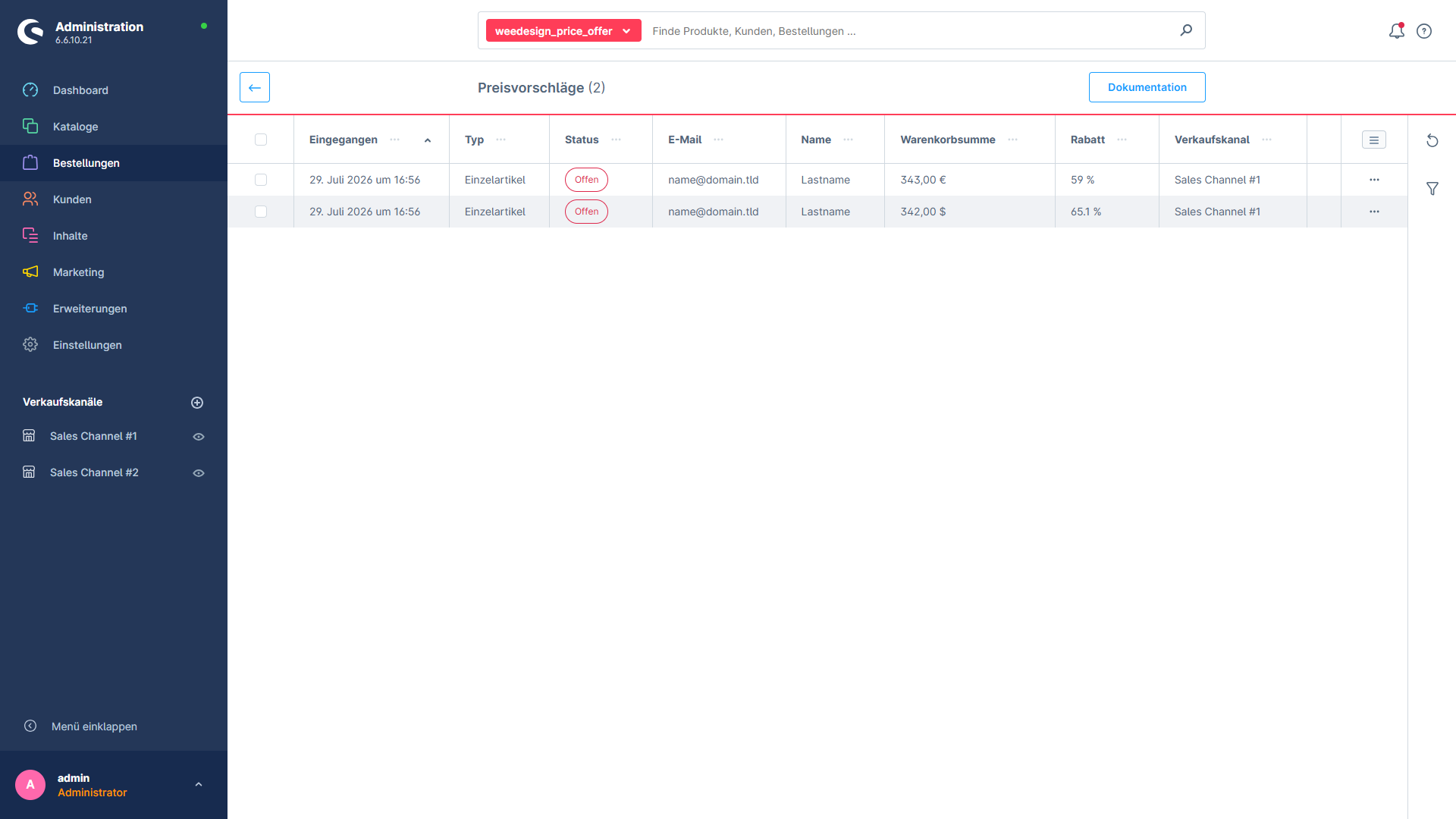Focus the global search input field
Screen dimensions: 1456x819
coord(910,31)
